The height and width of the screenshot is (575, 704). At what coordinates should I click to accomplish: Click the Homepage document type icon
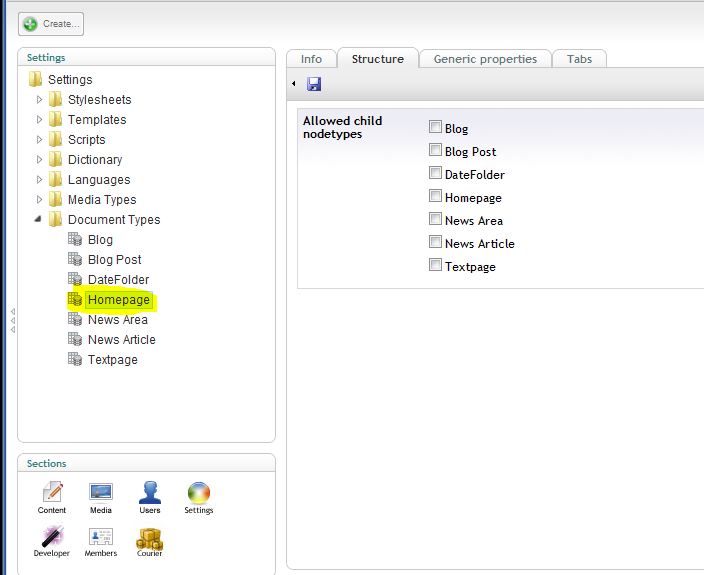coord(75,299)
